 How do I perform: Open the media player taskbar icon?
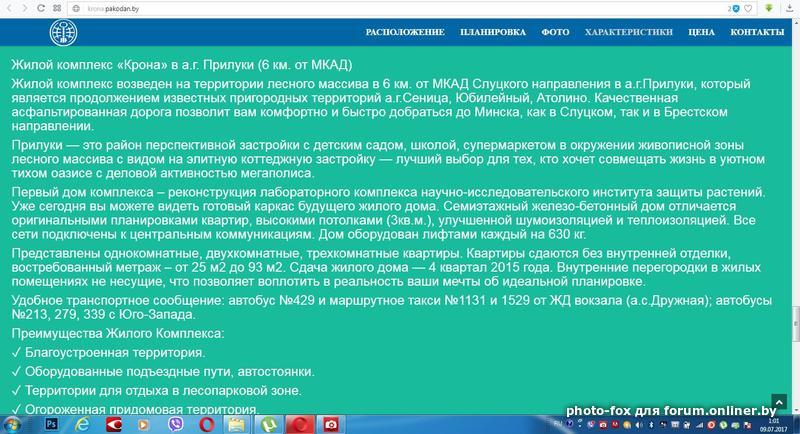click(x=143, y=424)
